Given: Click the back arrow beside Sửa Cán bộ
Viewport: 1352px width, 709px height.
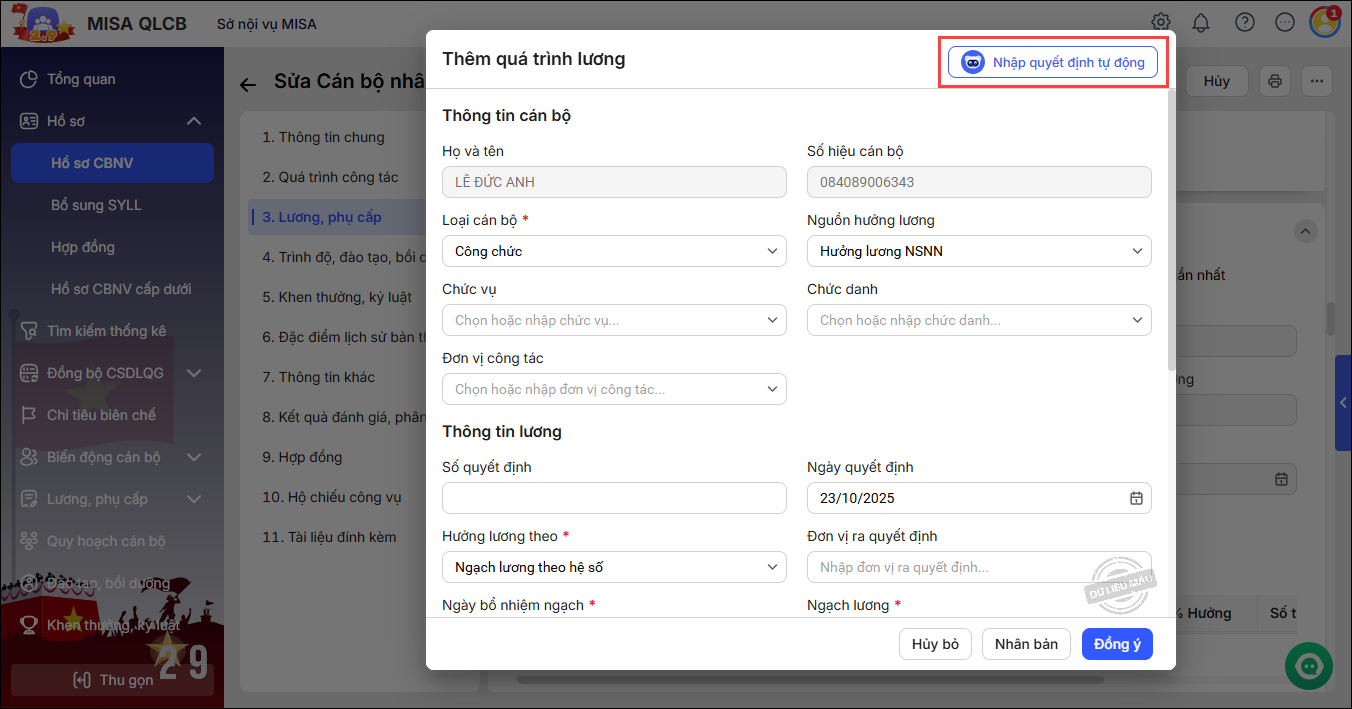Looking at the screenshot, I should (x=248, y=84).
